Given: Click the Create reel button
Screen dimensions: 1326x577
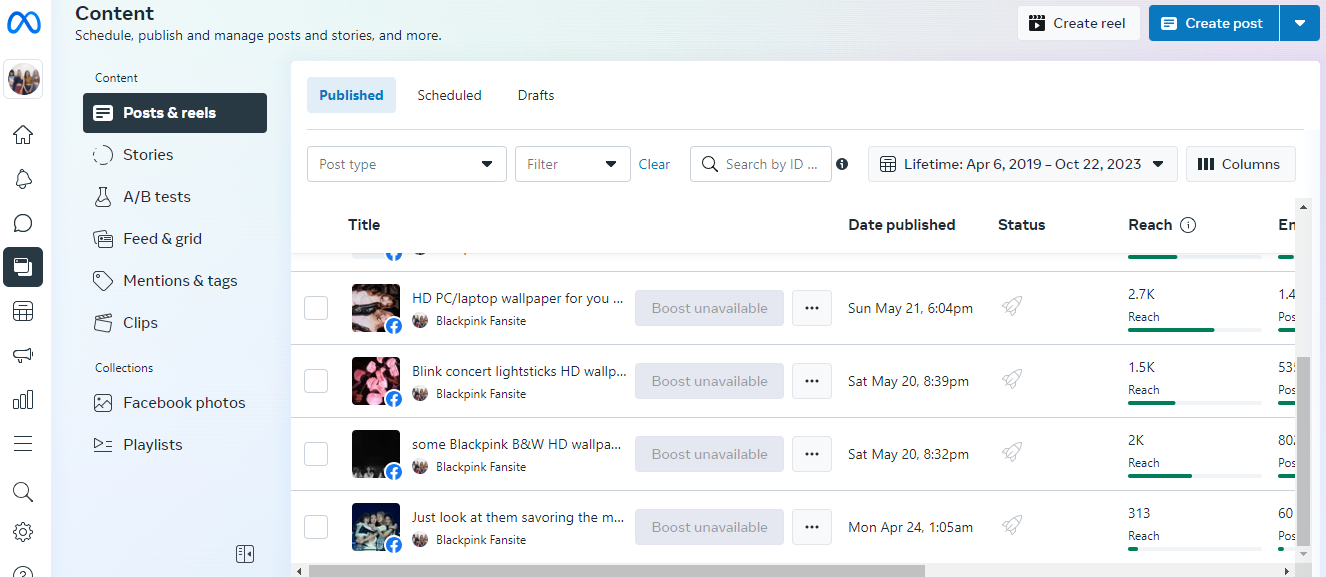Looking at the screenshot, I should tap(1078, 23).
